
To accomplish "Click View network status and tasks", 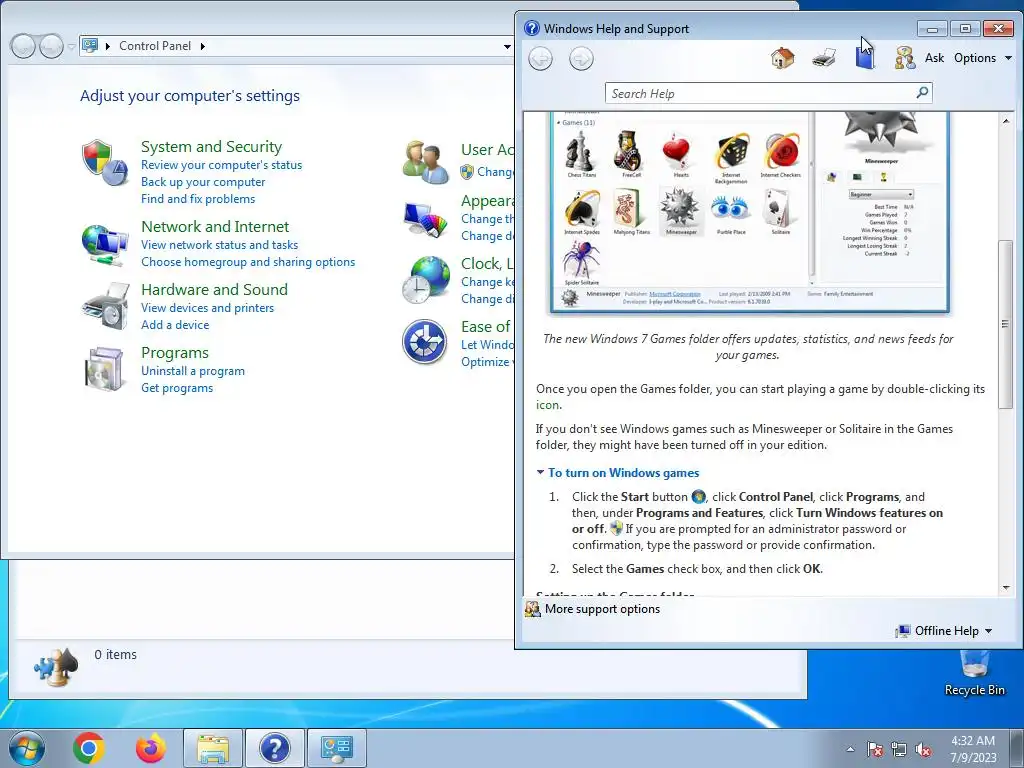I will [219, 245].
